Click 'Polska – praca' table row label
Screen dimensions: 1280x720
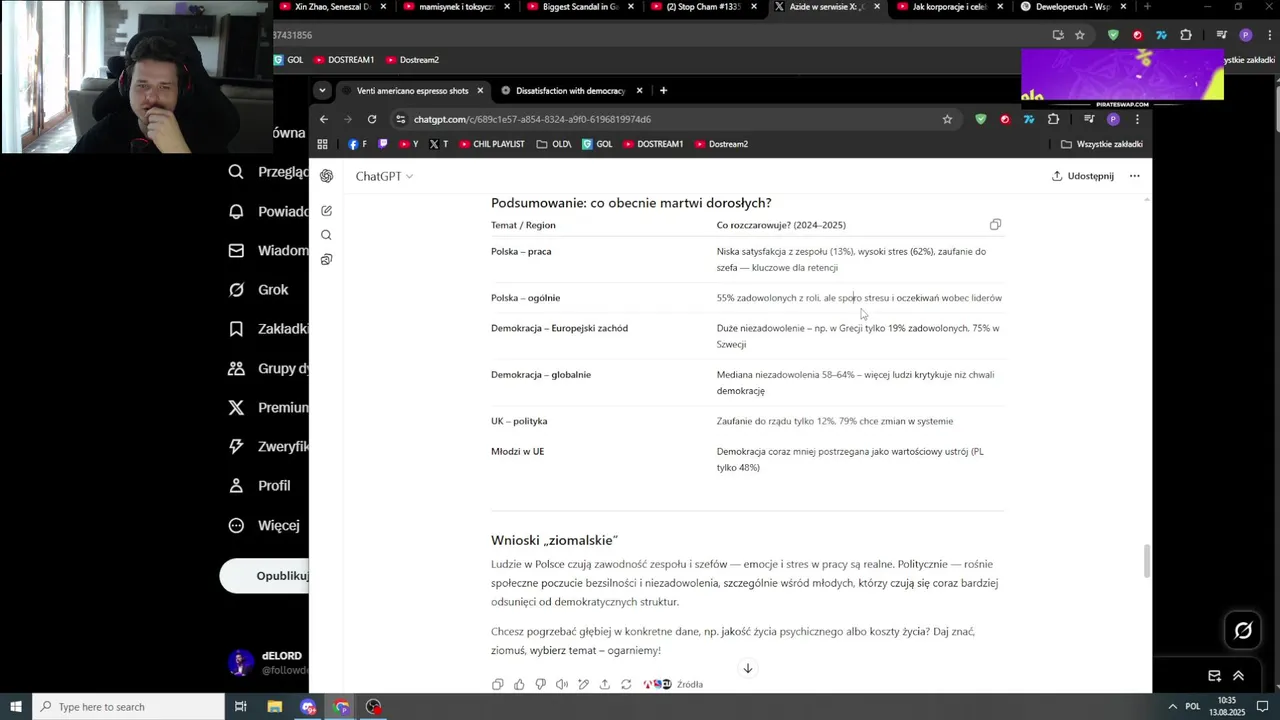[521, 252]
